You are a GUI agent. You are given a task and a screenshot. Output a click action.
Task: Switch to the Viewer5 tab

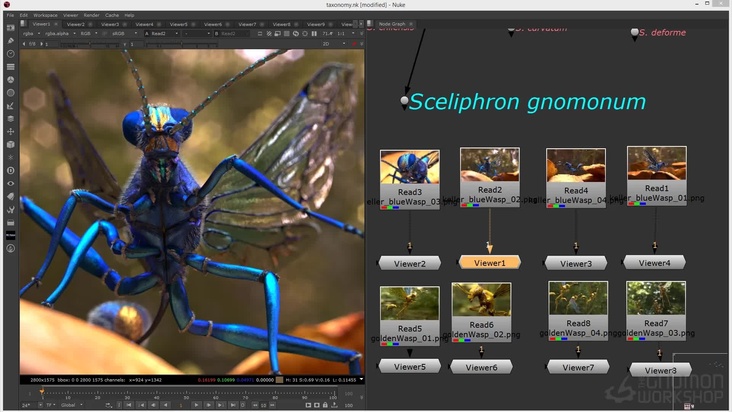coord(178,24)
